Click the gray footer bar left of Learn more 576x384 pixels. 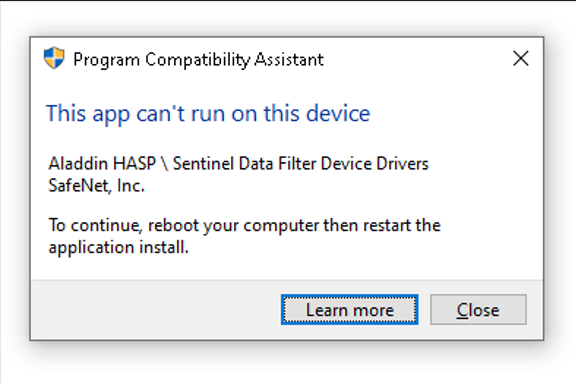pyautogui.click(x=154, y=310)
